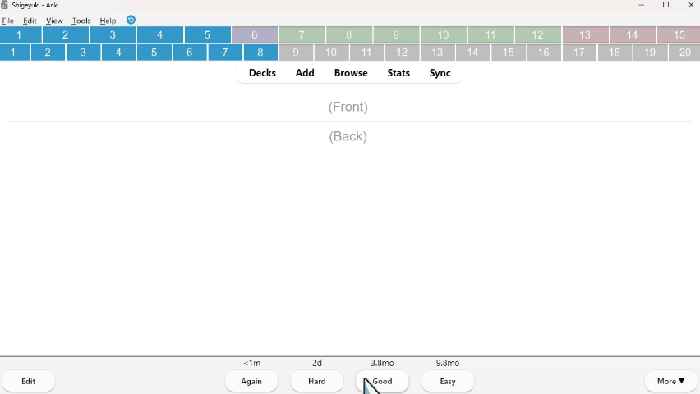Click blue box 3 in upper row

click(113, 35)
